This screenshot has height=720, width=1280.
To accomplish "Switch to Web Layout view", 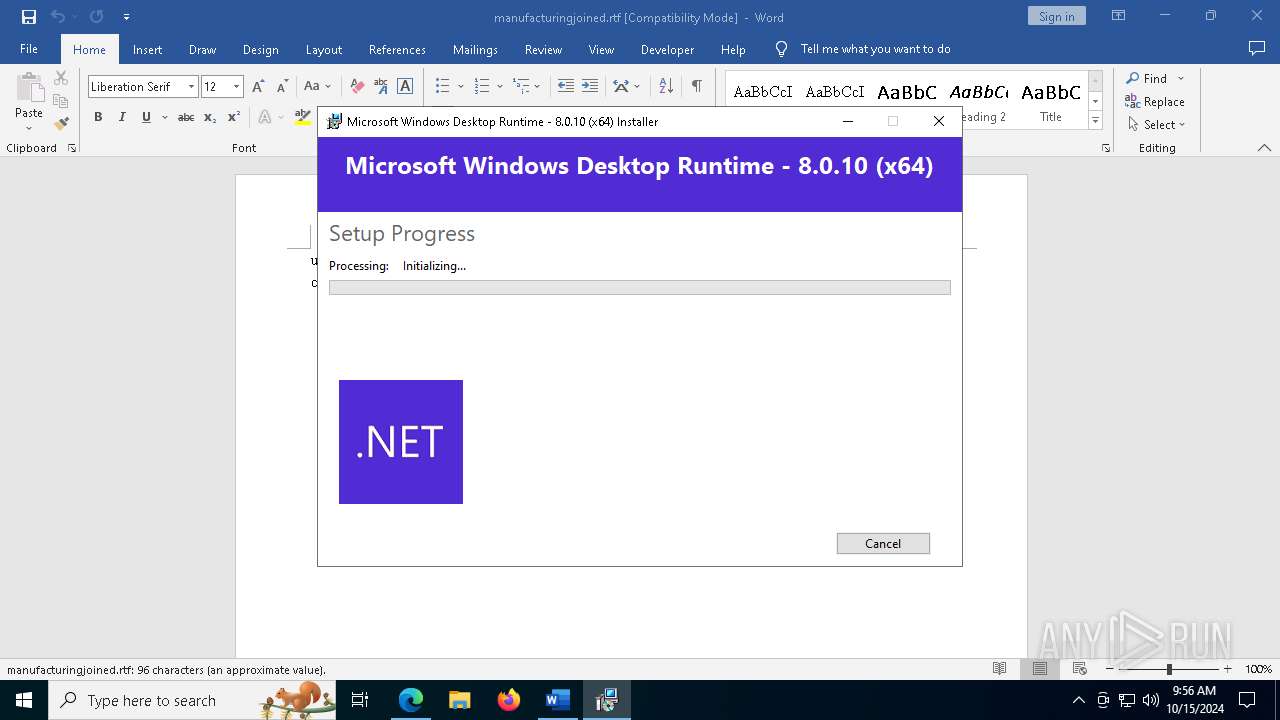I will pos(1079,669).
